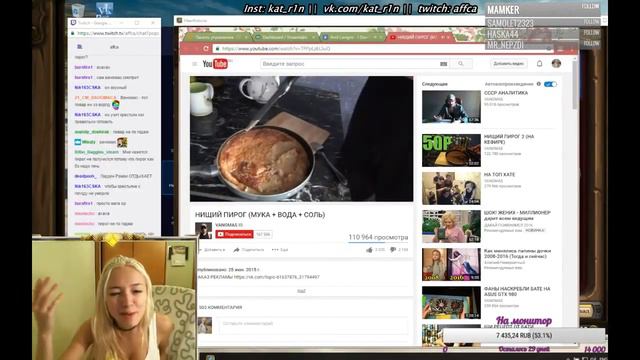Screen dimensions: 640x360
Task: Like the video with the thumbs-up icon
Action: click(x=369, y=249)
